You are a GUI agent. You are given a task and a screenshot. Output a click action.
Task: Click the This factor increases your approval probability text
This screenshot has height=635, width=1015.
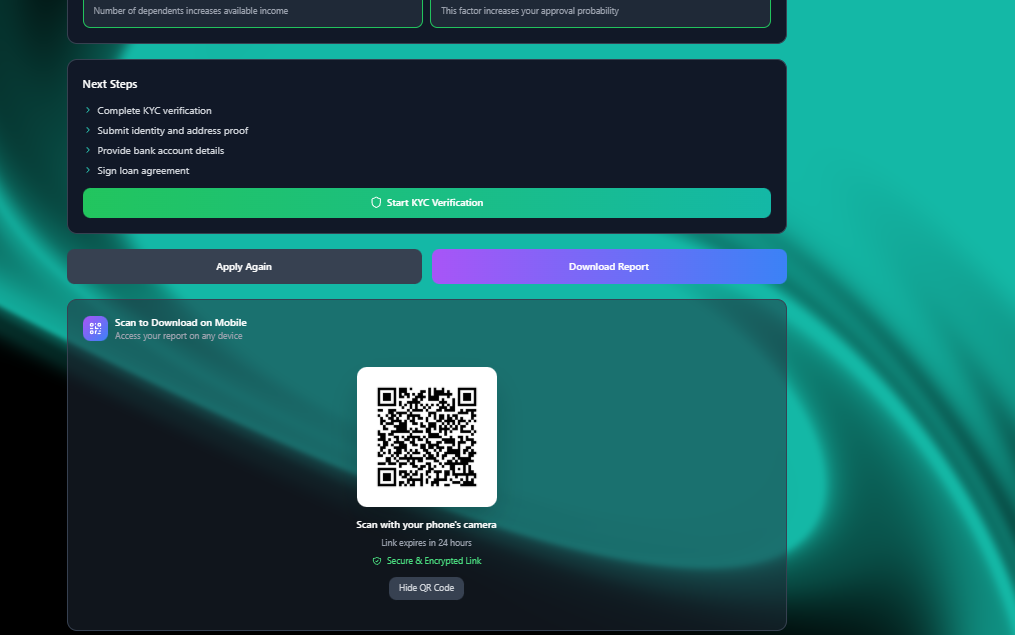pyautogui.click(x=530, y=11)
